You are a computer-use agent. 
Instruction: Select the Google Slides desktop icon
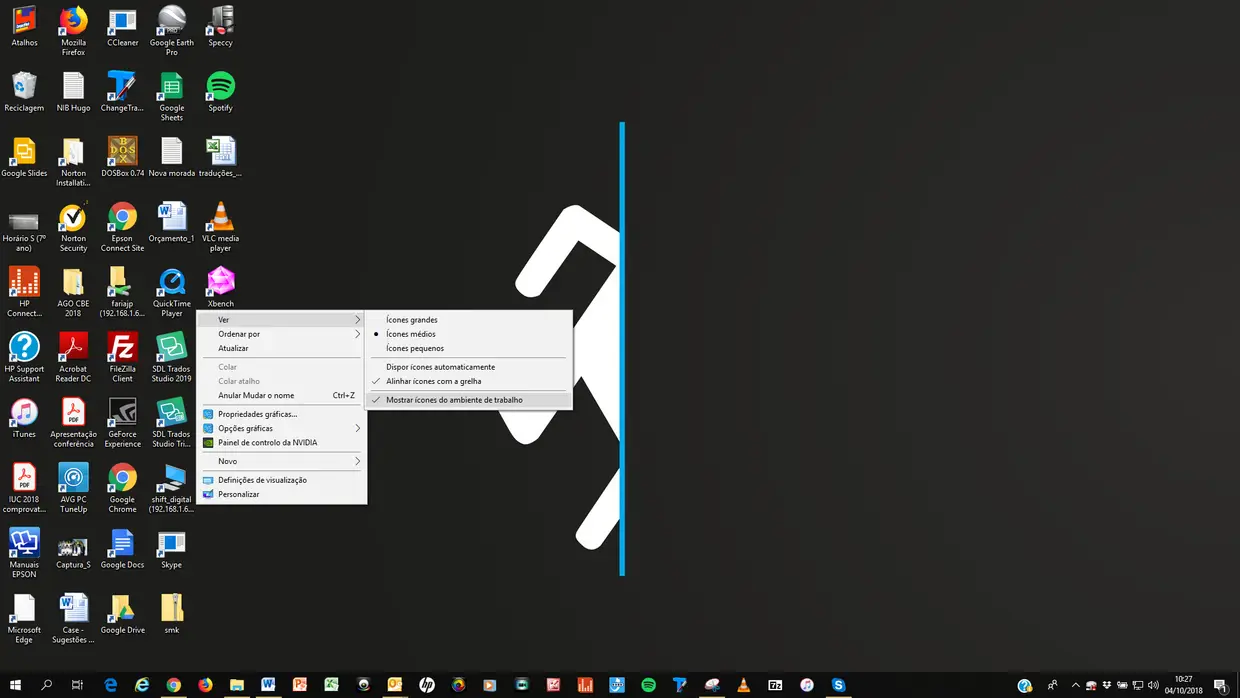point(24,157)
